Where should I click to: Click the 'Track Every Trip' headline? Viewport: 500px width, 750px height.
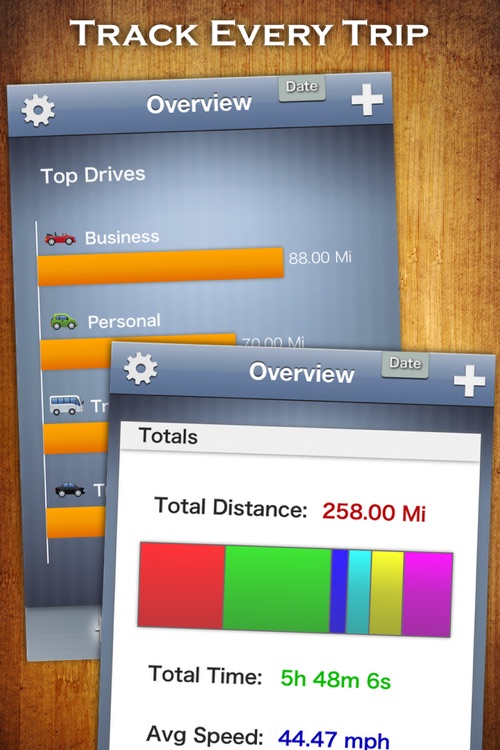coord(249,33)
